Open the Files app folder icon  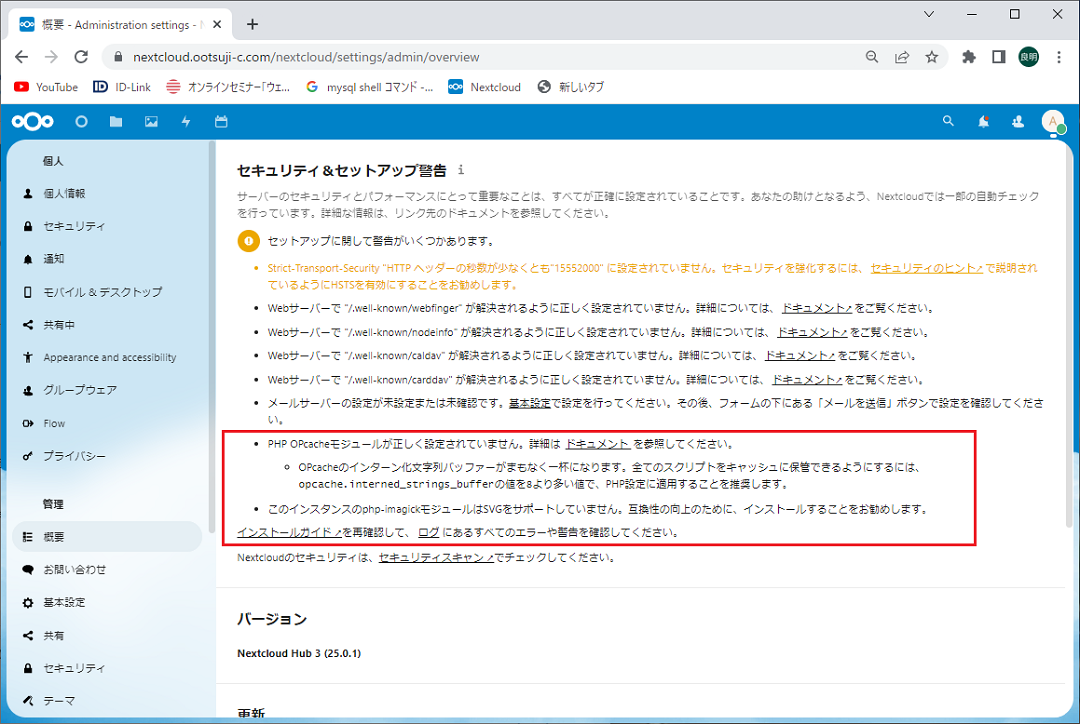116,122
